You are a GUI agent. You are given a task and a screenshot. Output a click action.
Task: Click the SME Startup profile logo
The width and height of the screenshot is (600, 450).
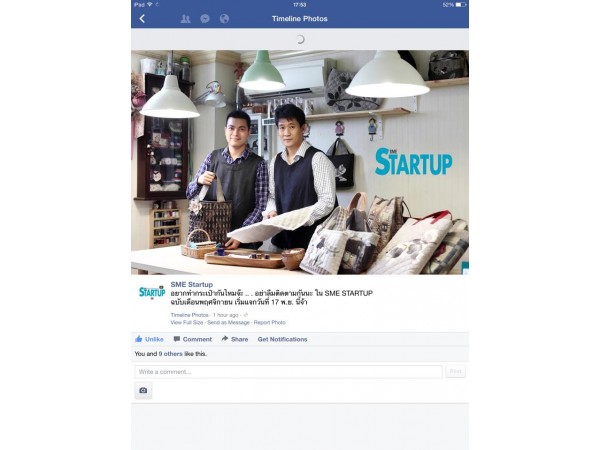point(152,292)
